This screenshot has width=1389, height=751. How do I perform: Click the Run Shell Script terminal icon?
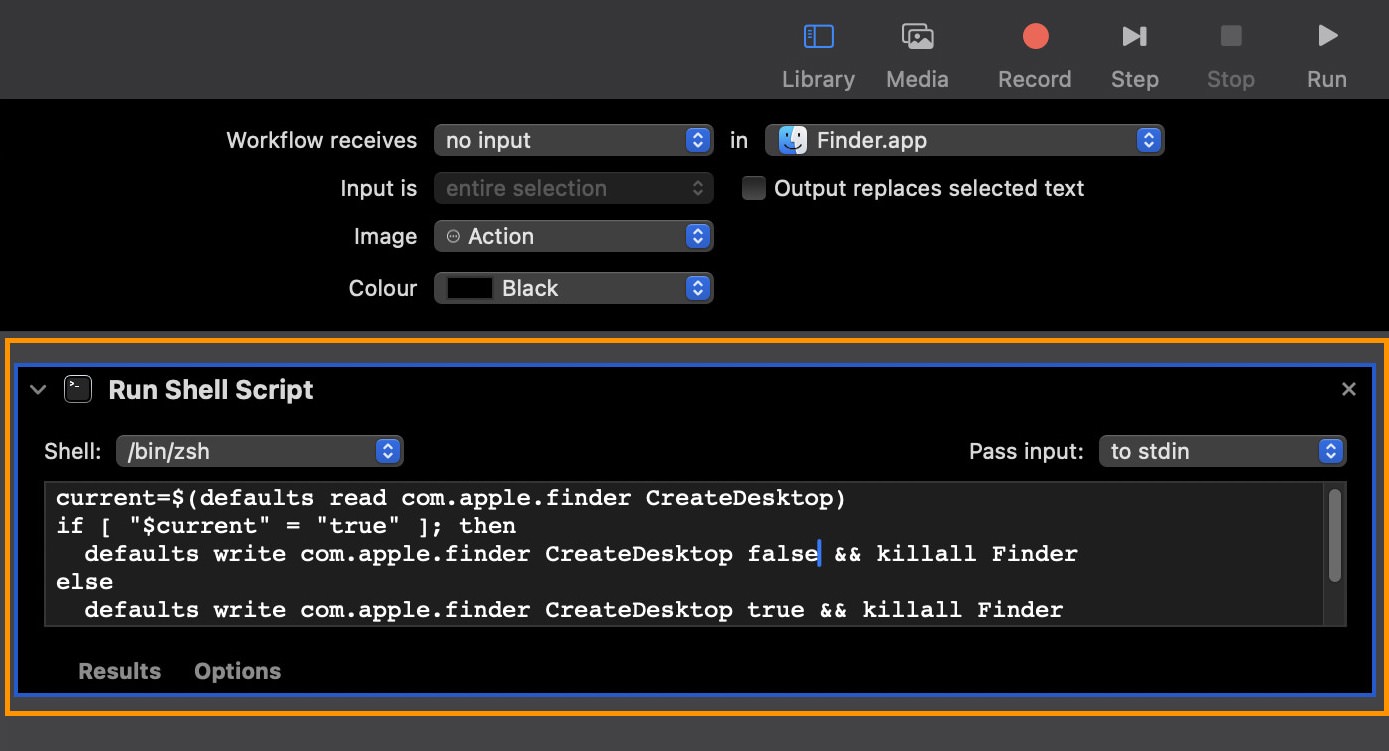(x=78, y=389)
